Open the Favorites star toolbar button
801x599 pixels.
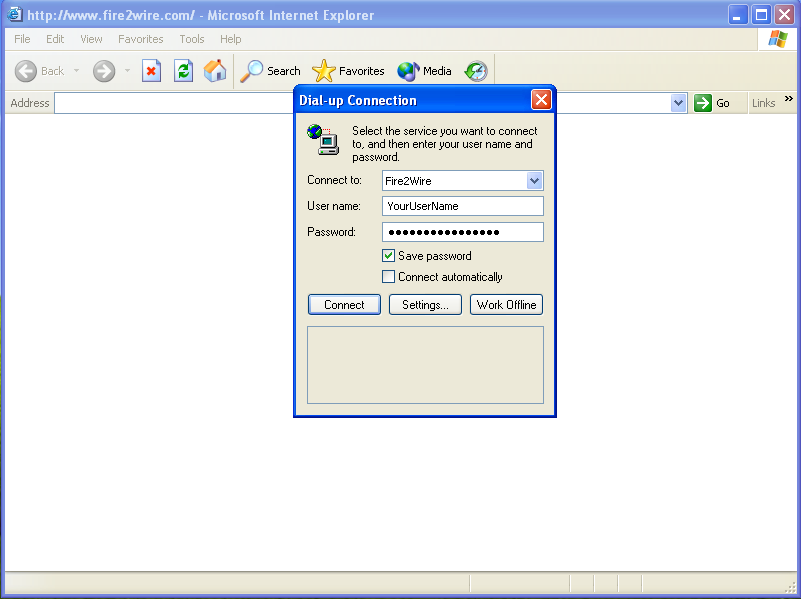pos(349,71)
